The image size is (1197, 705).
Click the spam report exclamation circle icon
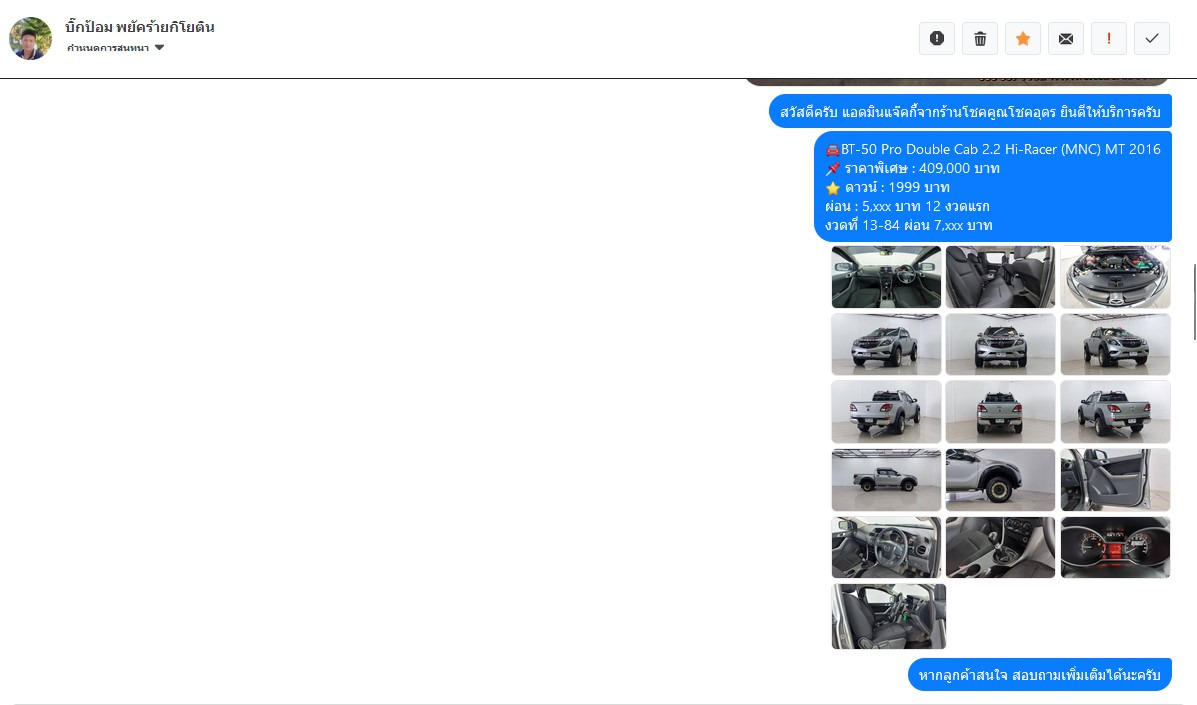[x=937, y=38]
